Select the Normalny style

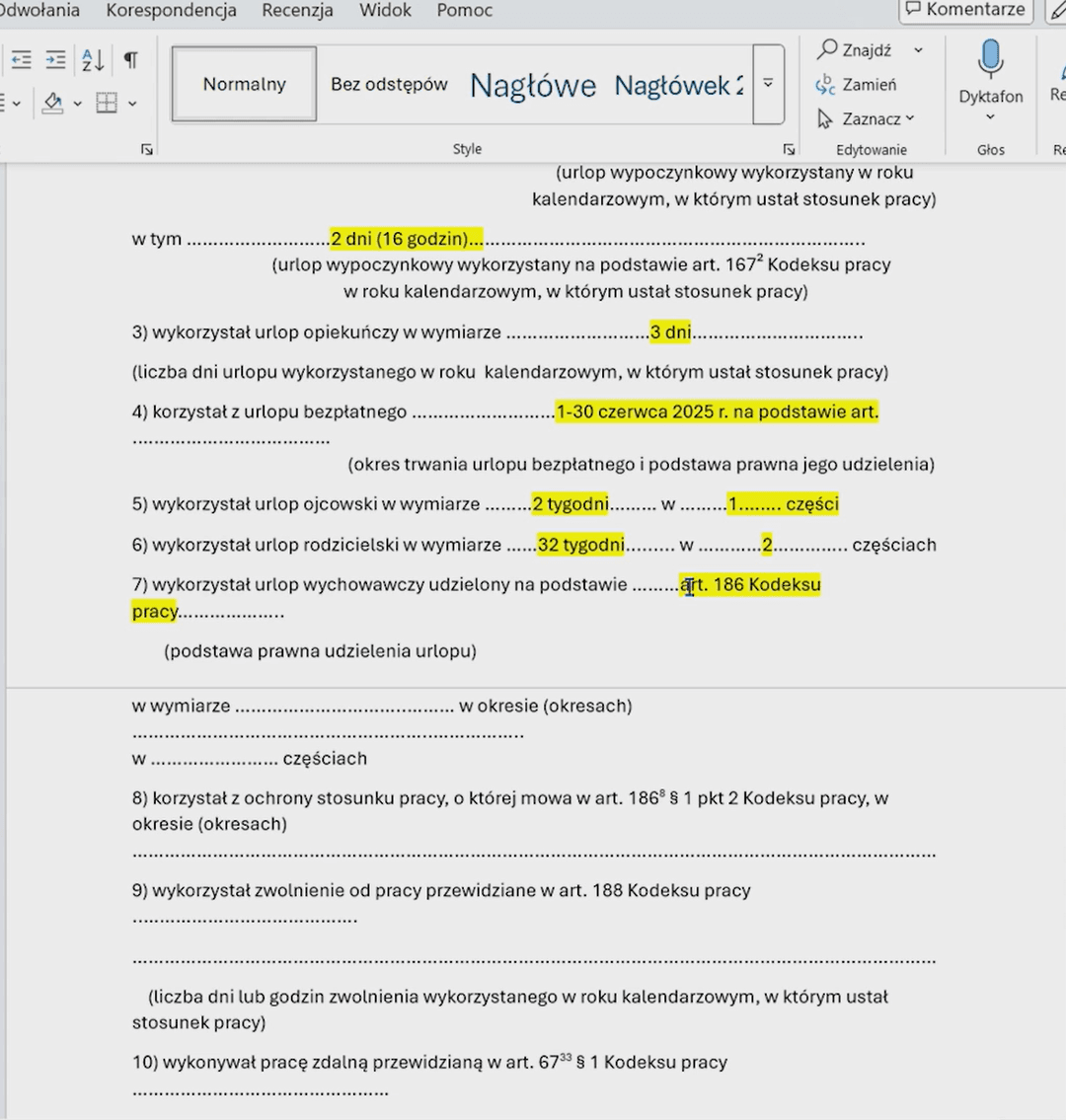[x=244, y=84]
